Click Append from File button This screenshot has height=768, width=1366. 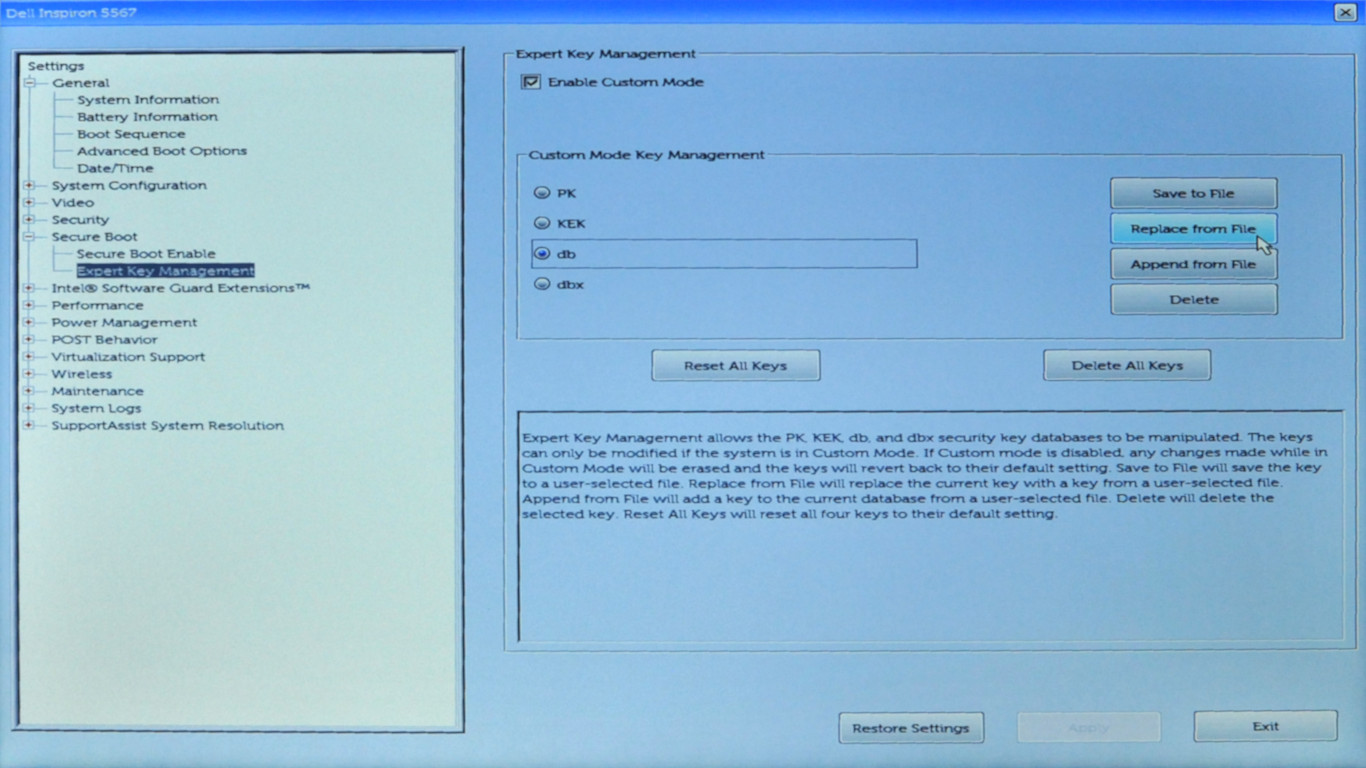tap(1193, 264)
